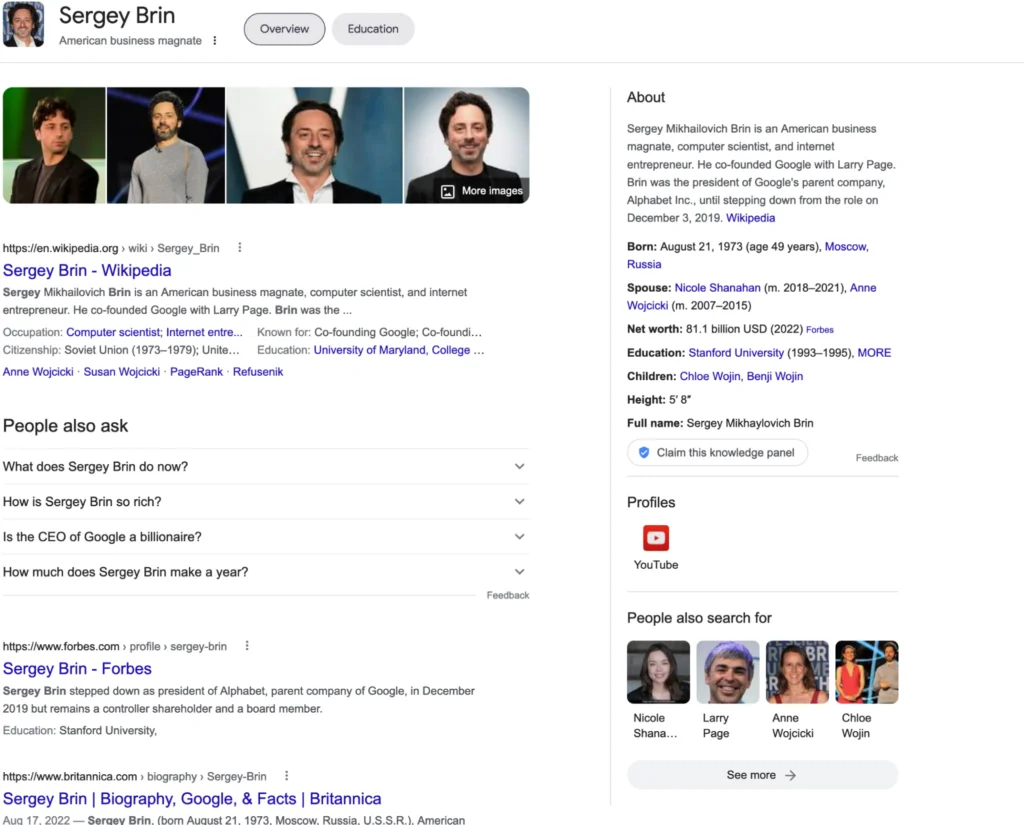Expand 'How much does Sergey Brin make a year?'
The width and height of the screenshot is (1024, 825).
[266, 572]
